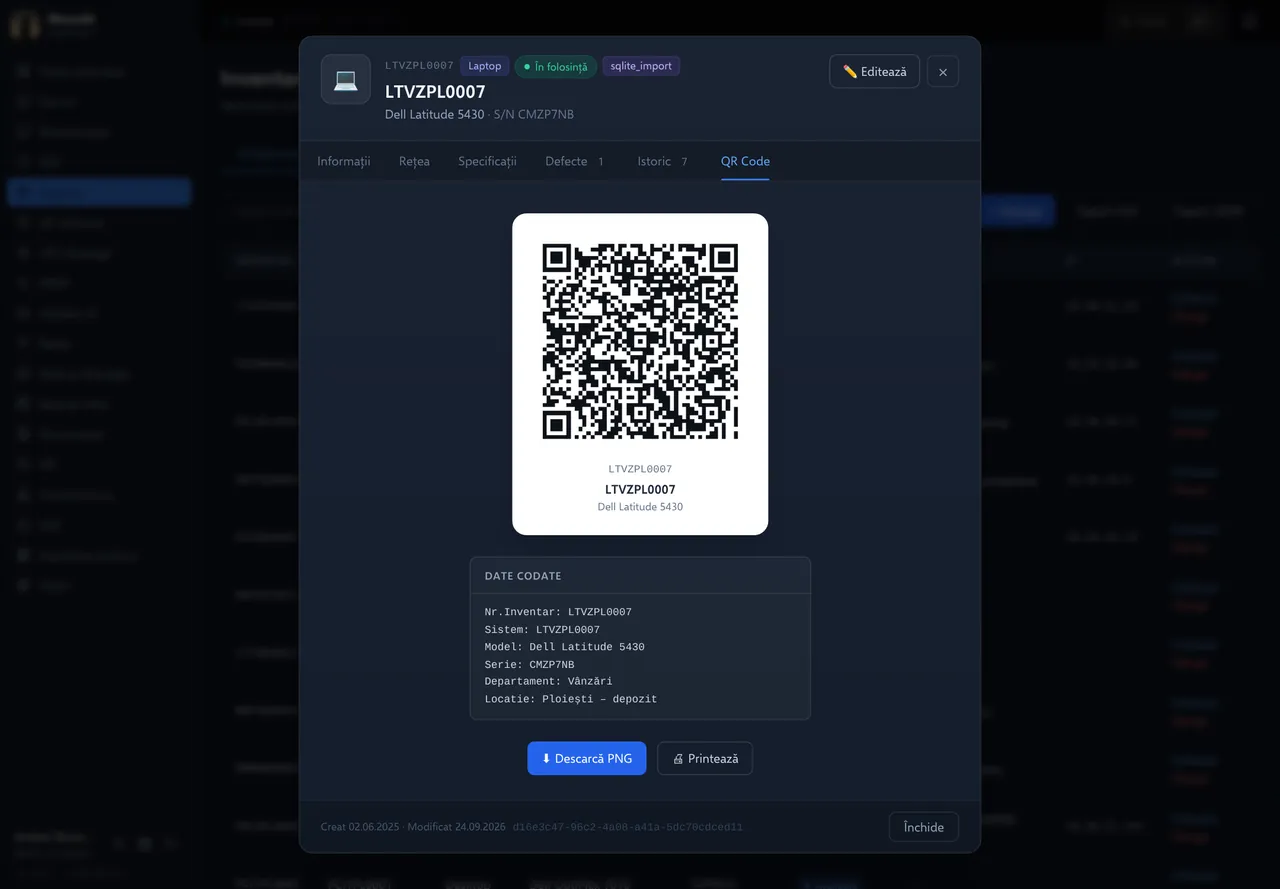Click the Model: Dell Latitude 5430 line
This screenshot has width=1280, height=889.
tap(565, 647)
